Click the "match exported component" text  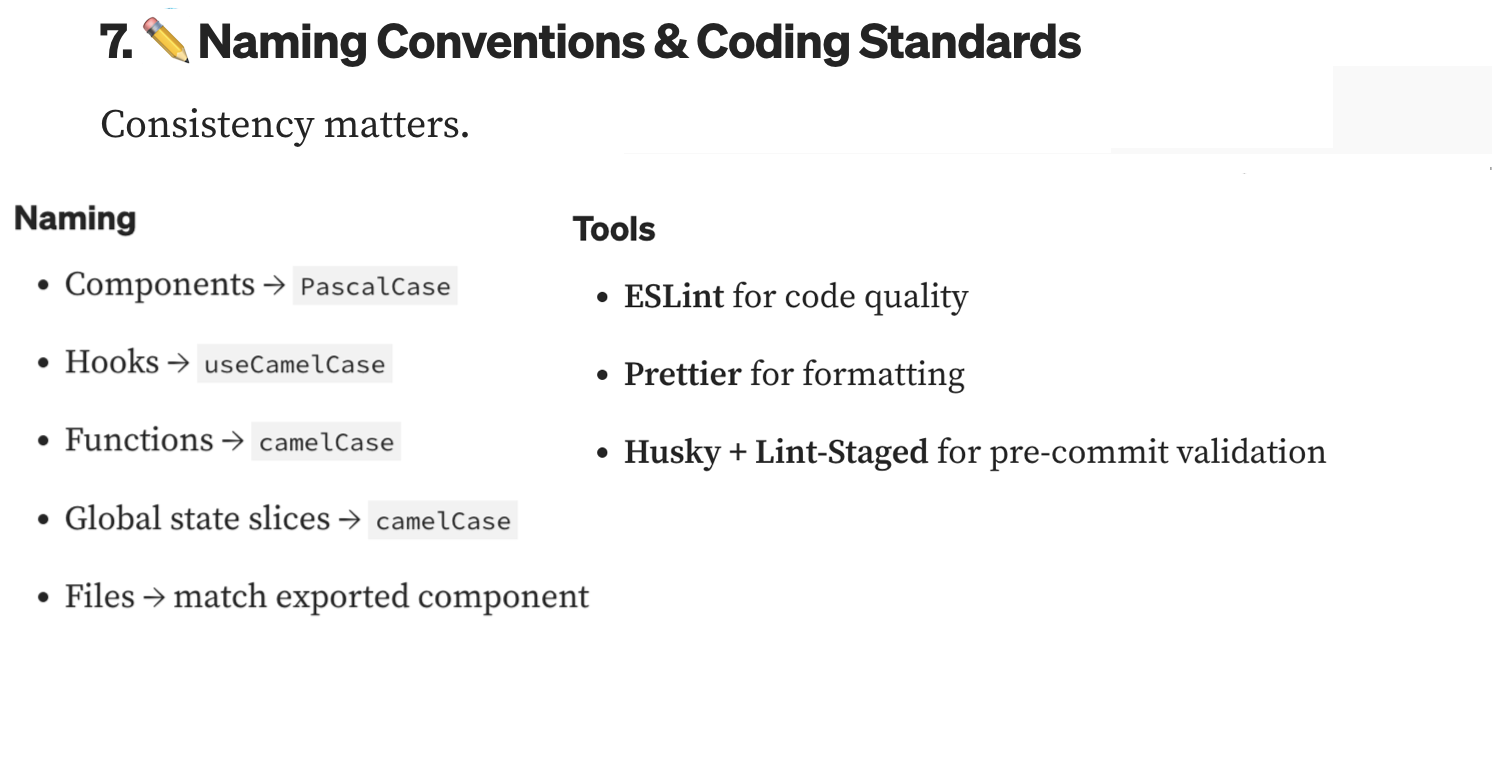381,596
